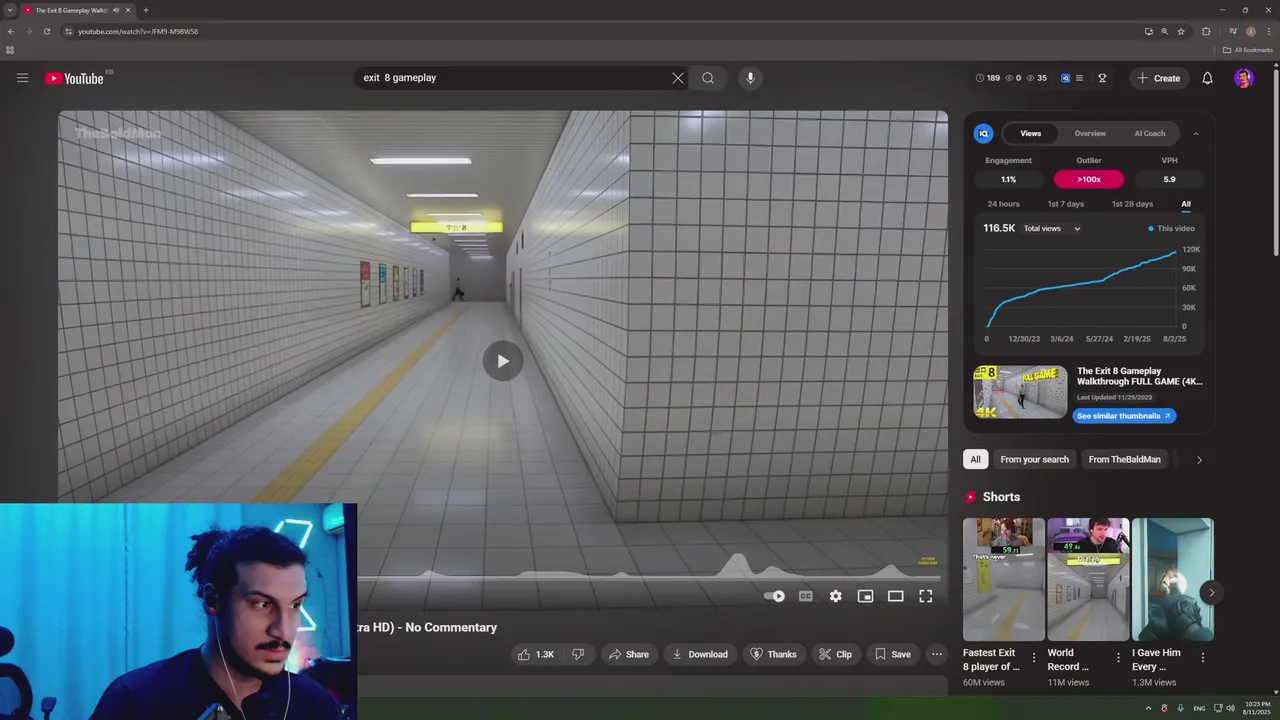Viewport: 1280px width, 720px height.
Task: Click the Clip button
Action: [835, 654]
